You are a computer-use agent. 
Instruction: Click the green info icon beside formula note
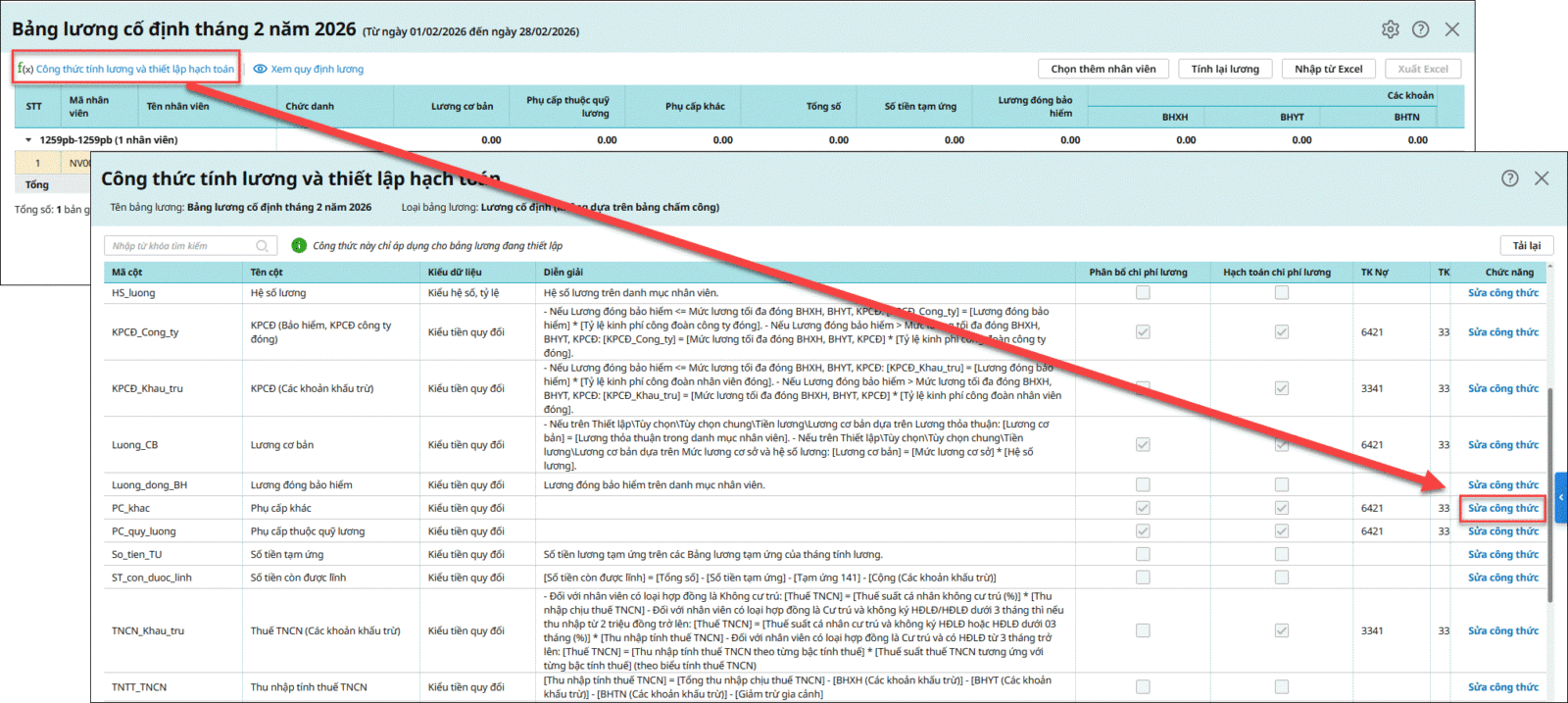299,245
